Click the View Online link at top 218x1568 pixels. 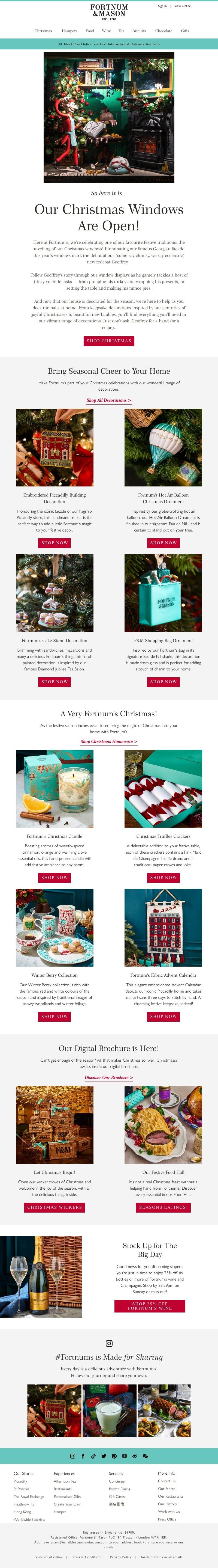[183, 6]
